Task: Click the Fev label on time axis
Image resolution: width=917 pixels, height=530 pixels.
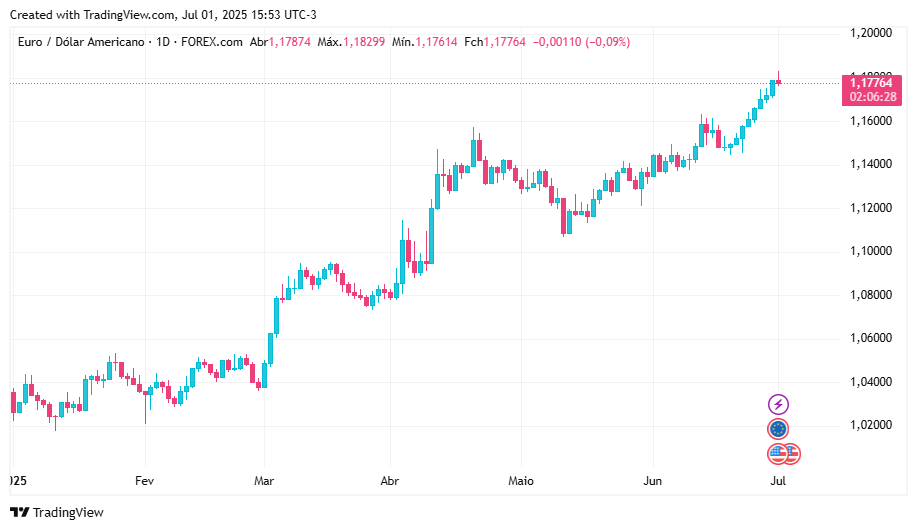Action: tap(144, 481)
